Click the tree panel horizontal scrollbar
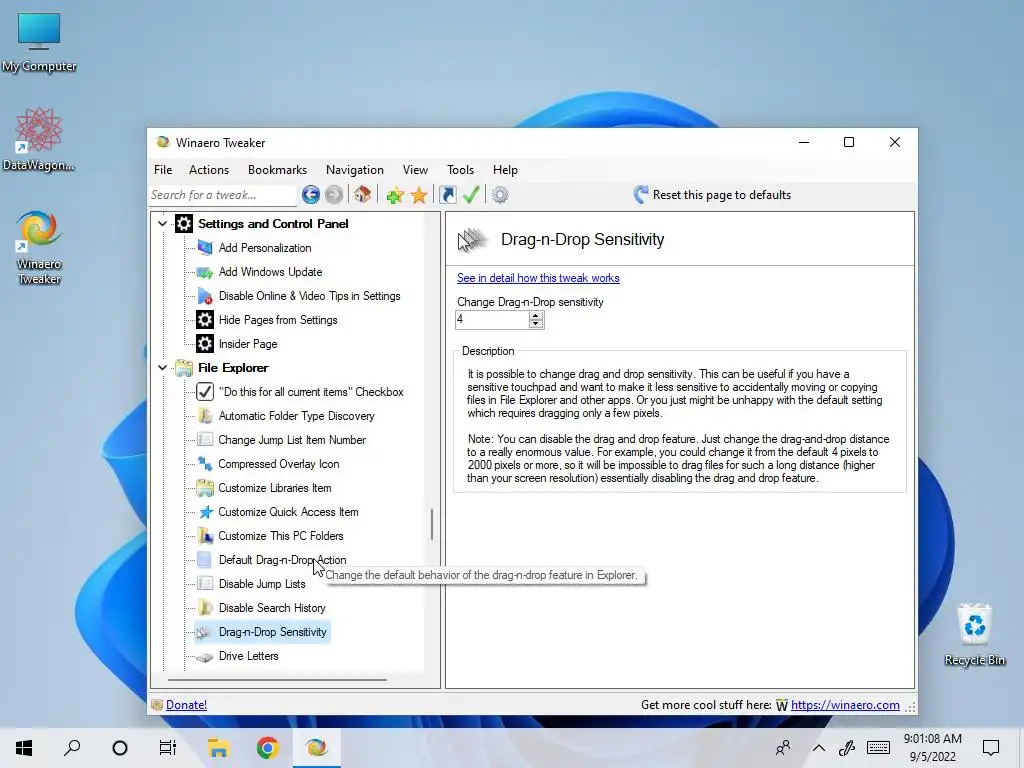This screenshot has height=768, width=1024. pos(277,679)
